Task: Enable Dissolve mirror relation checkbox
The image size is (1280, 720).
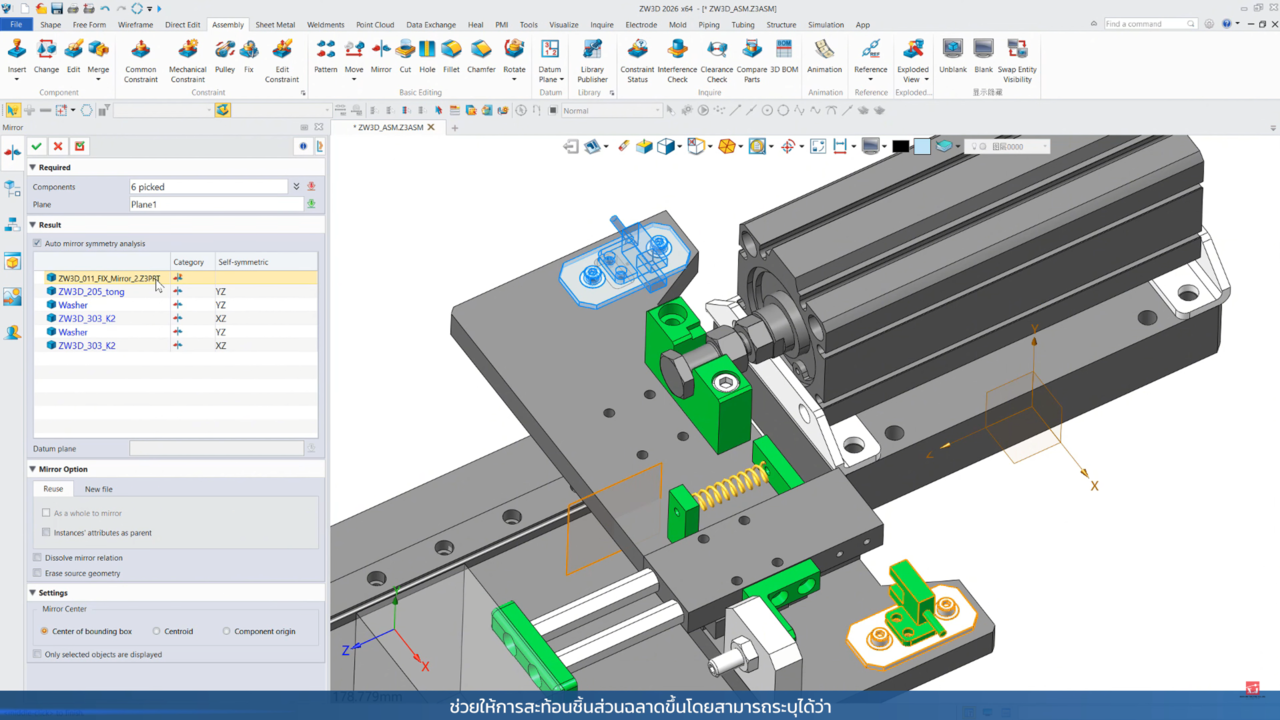Action: pyautogui.click(x=38, y=558)
